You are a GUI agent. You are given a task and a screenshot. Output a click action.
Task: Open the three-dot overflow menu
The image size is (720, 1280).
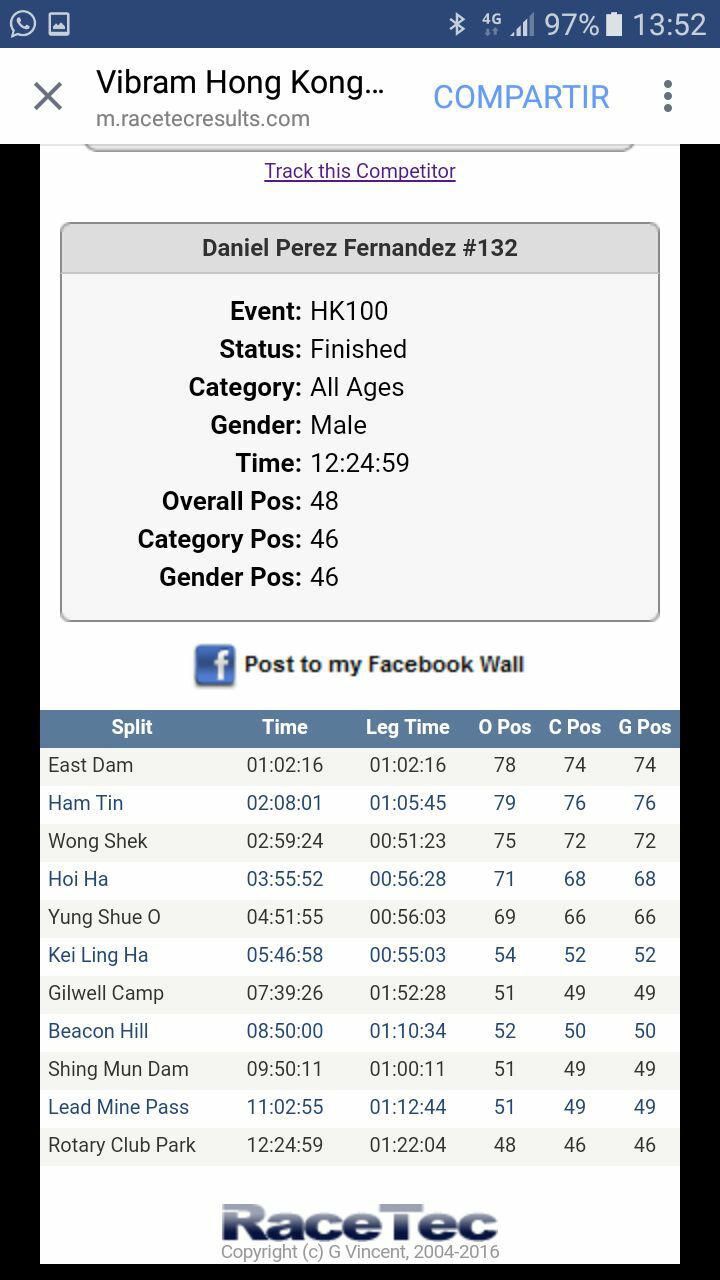668,97
